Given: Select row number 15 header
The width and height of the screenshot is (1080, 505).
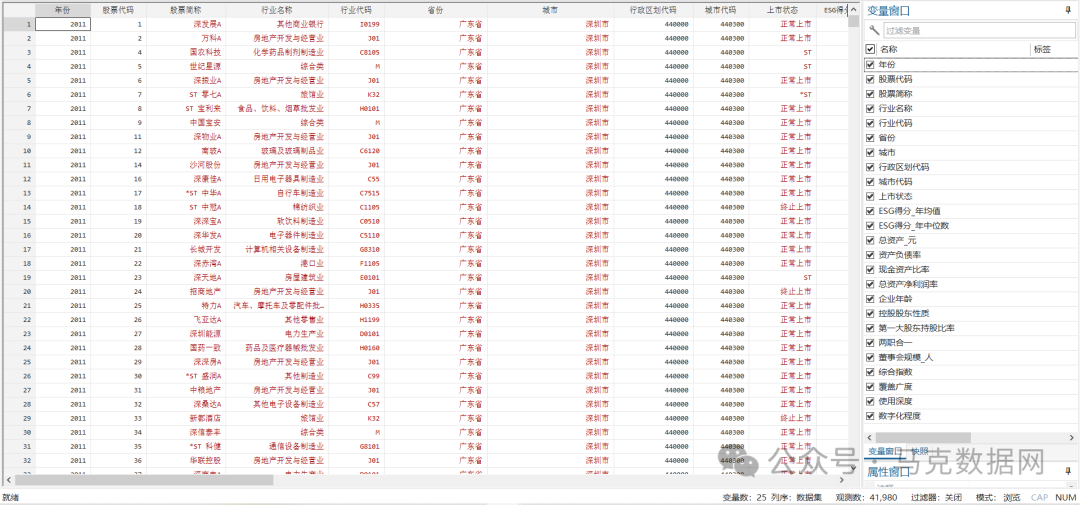Looking at the screenshot, I should pyautogui.click(x=17, y=221).
